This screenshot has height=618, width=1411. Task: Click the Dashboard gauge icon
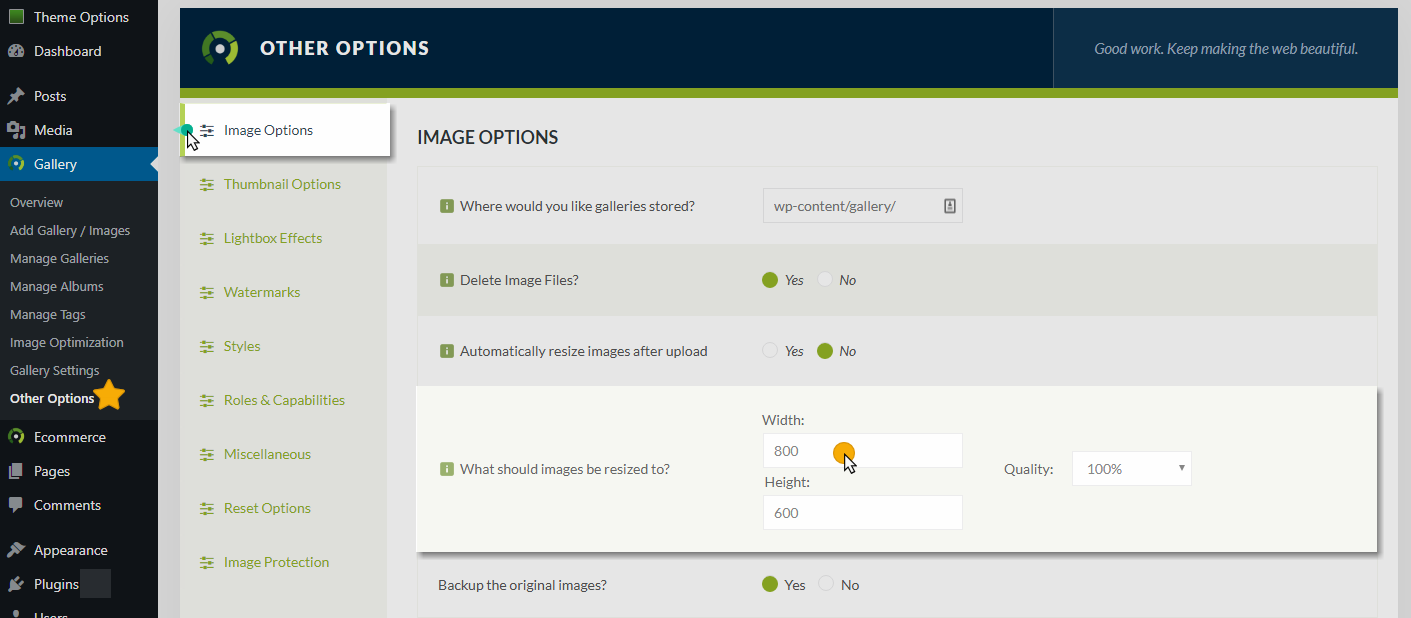(16, 51)
